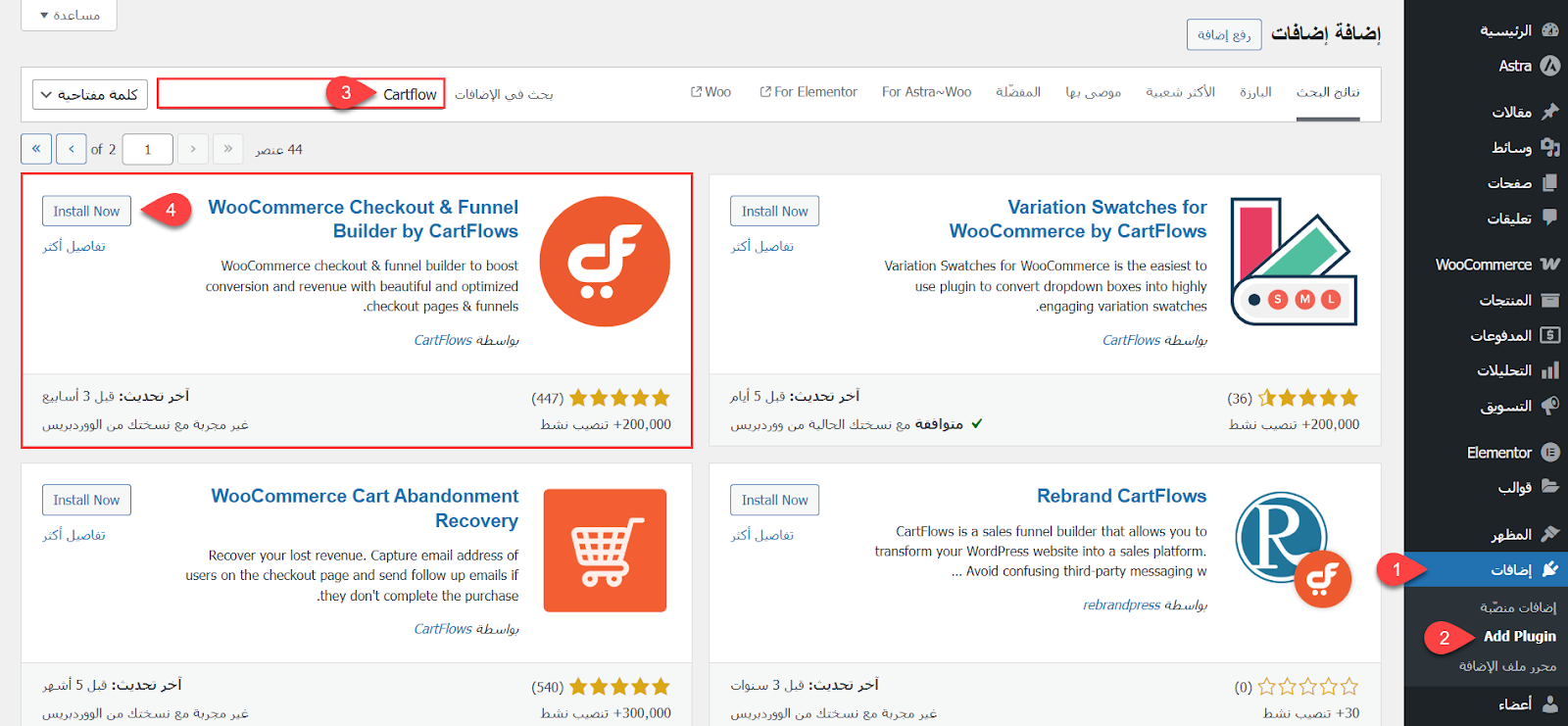Open Payments (المدفوعات) icon

click(1549, 335)
